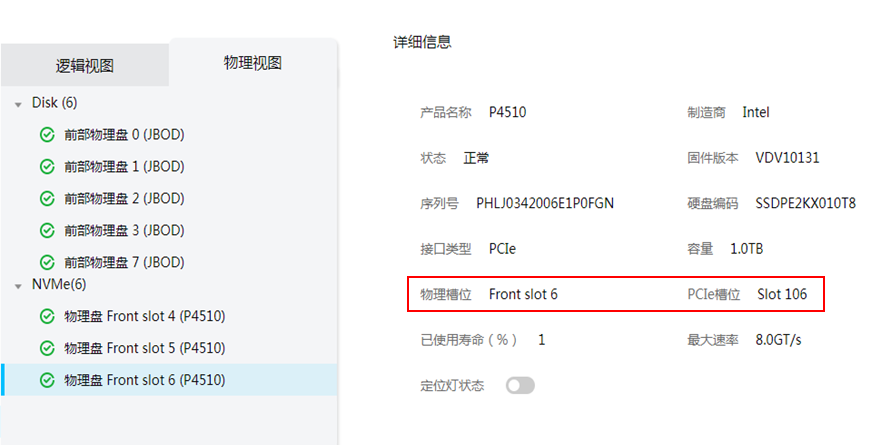Click status icon beside Front slot 4

pos(47,316)
